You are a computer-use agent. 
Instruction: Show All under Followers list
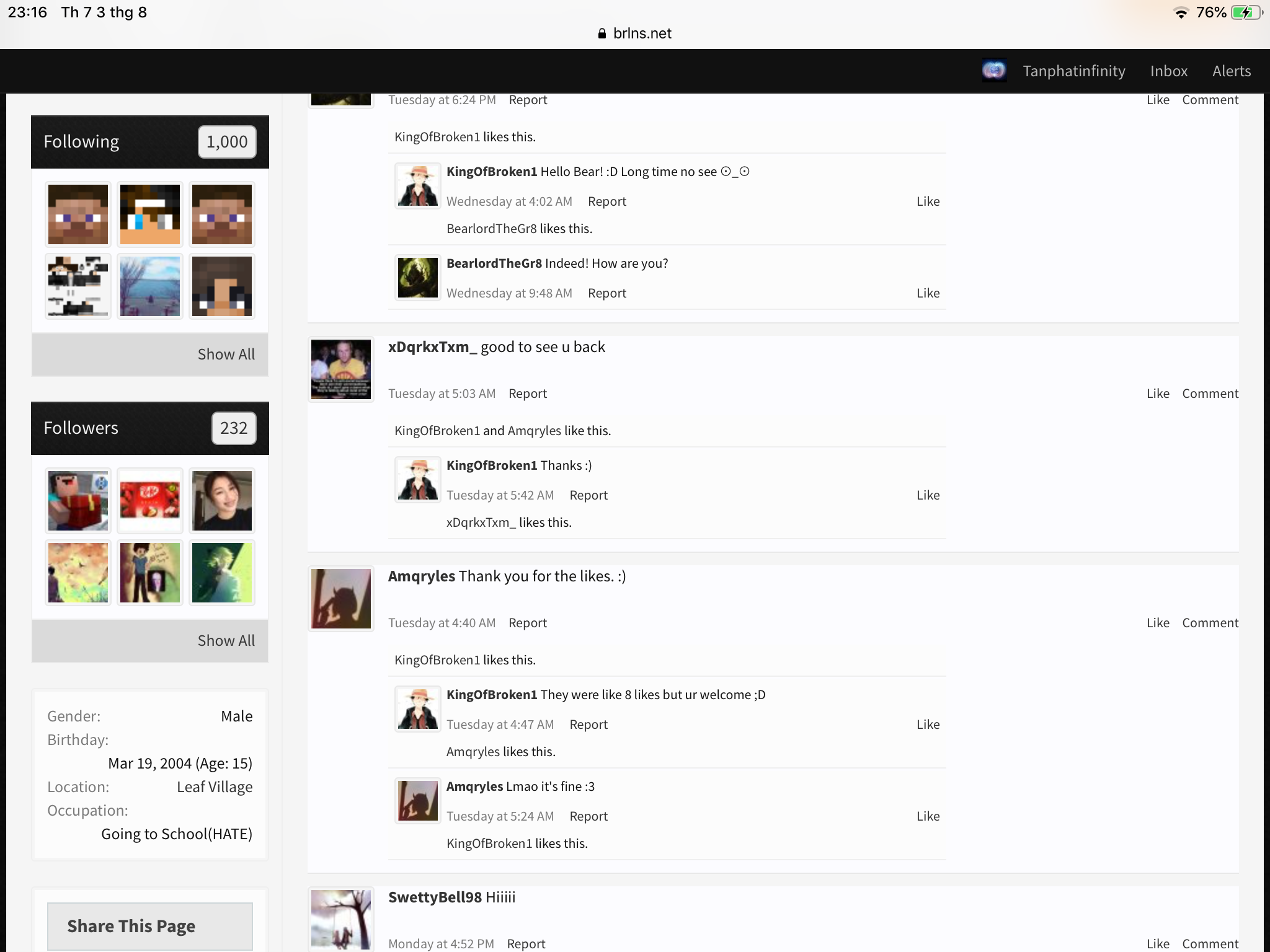pos(226,641)
